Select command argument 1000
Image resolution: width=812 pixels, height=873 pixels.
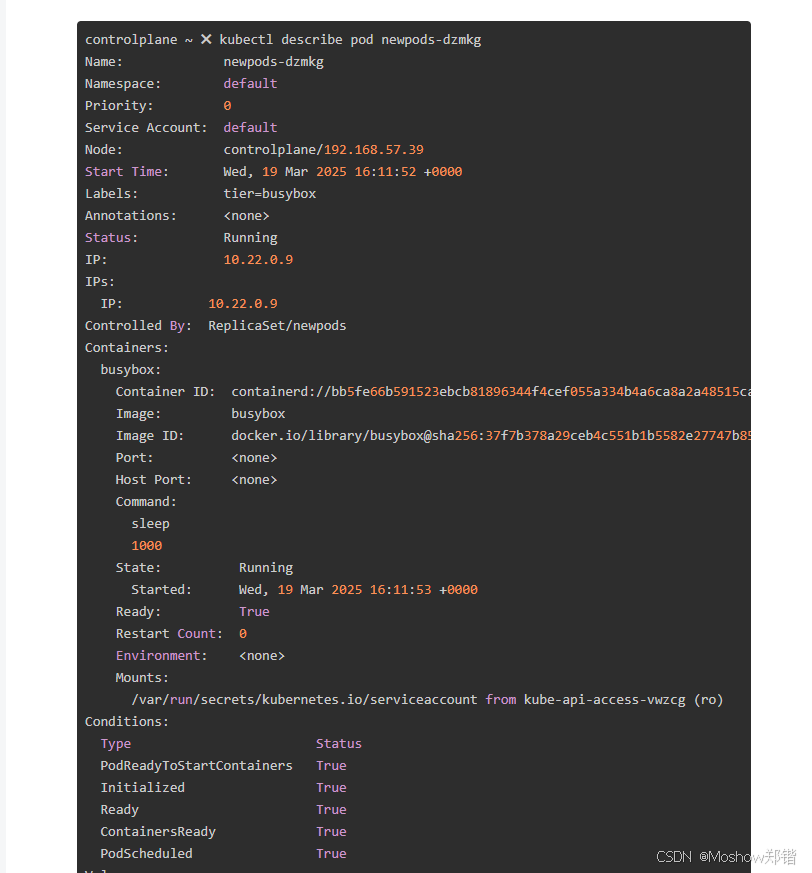click(146, 546)
